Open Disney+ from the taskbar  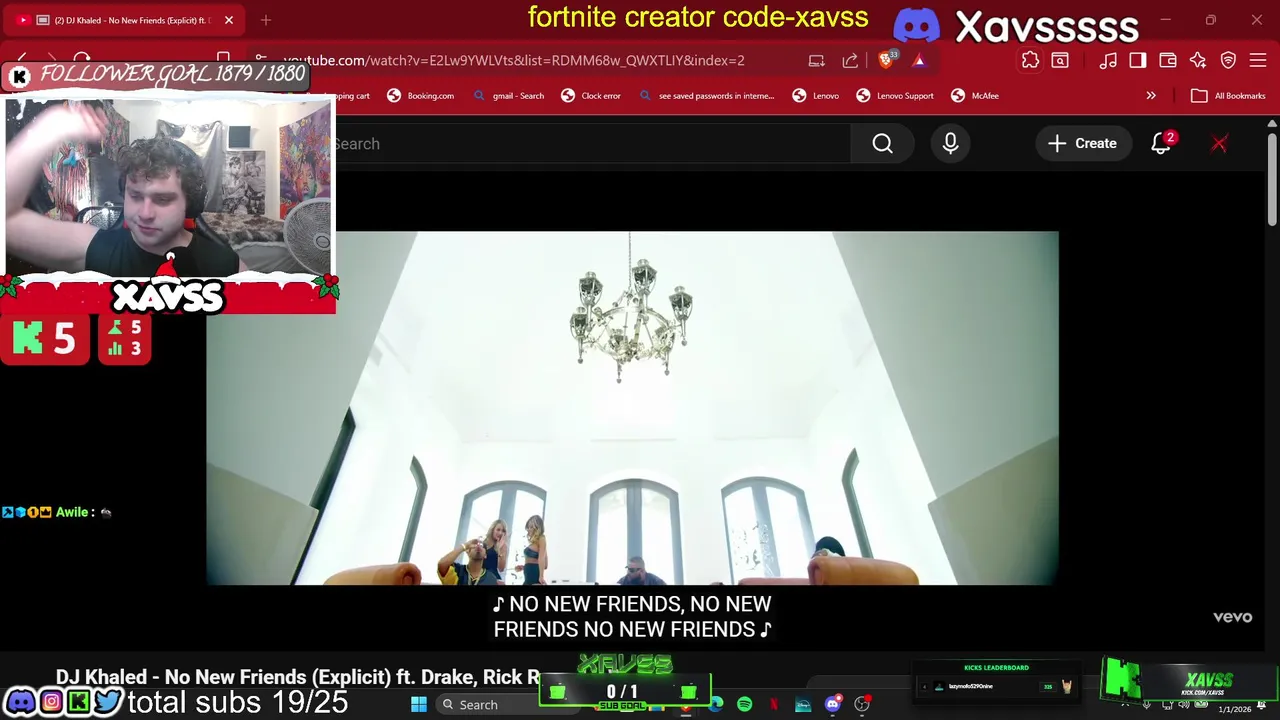point(803,705)
